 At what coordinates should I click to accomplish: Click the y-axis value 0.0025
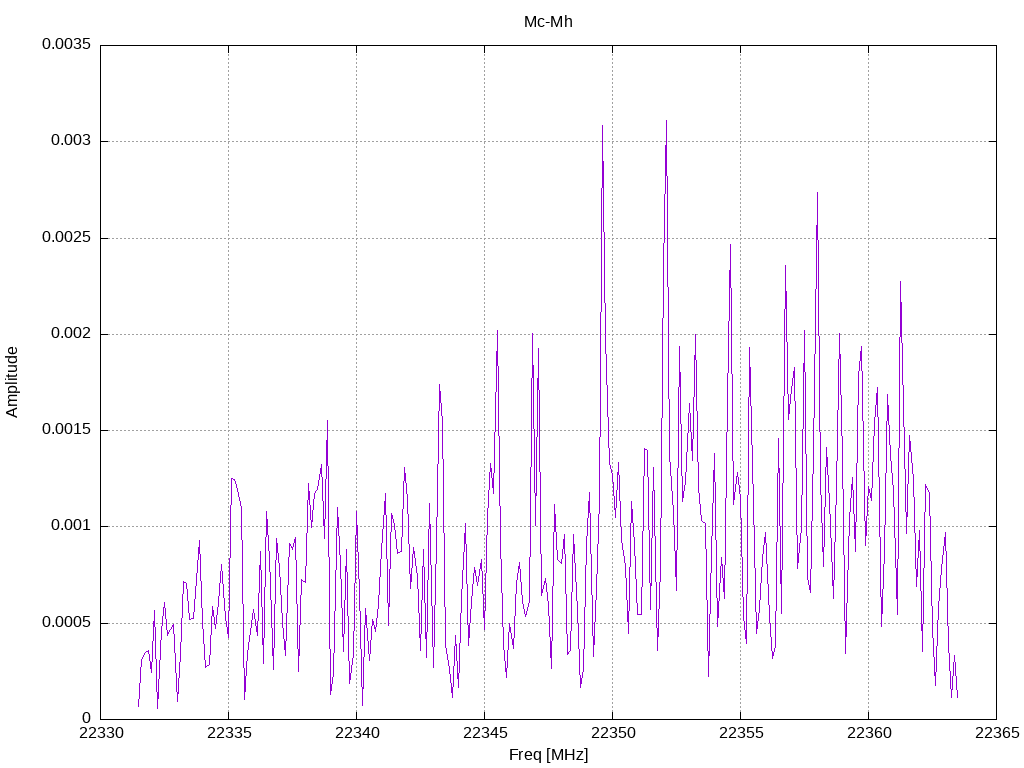click(x=67, y=237)
